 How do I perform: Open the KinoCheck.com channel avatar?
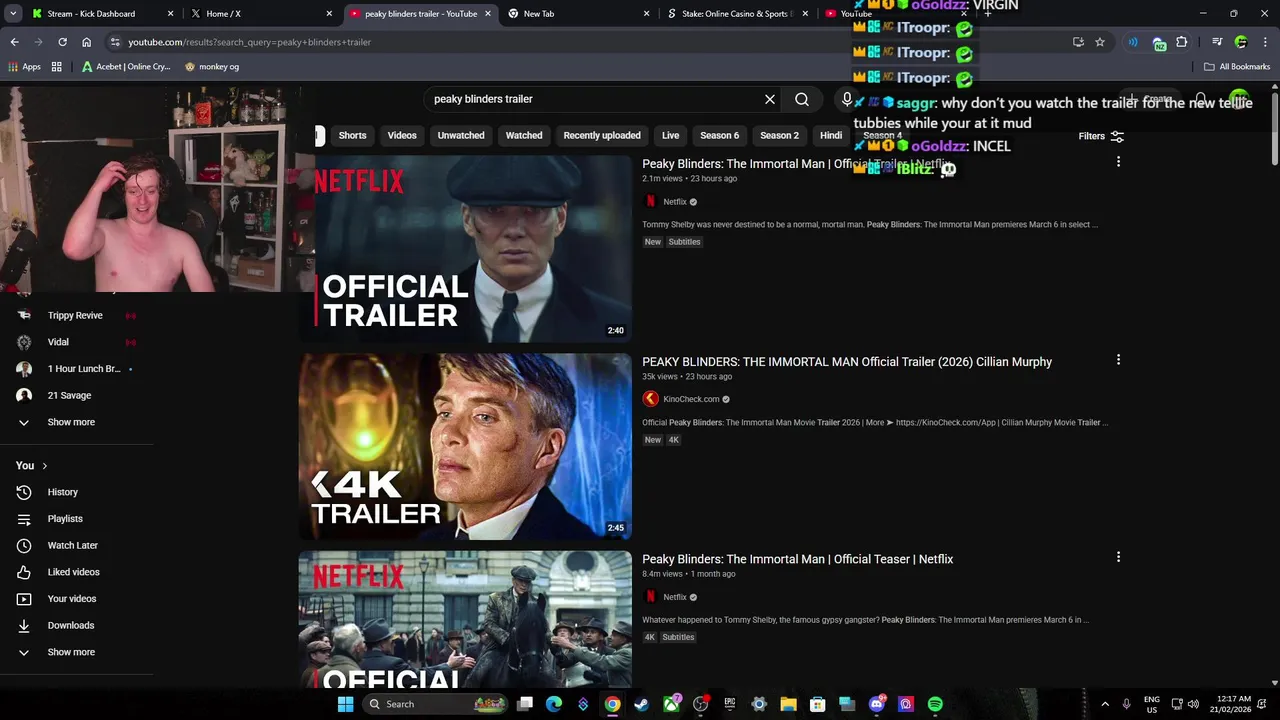(x=650, y=399)
